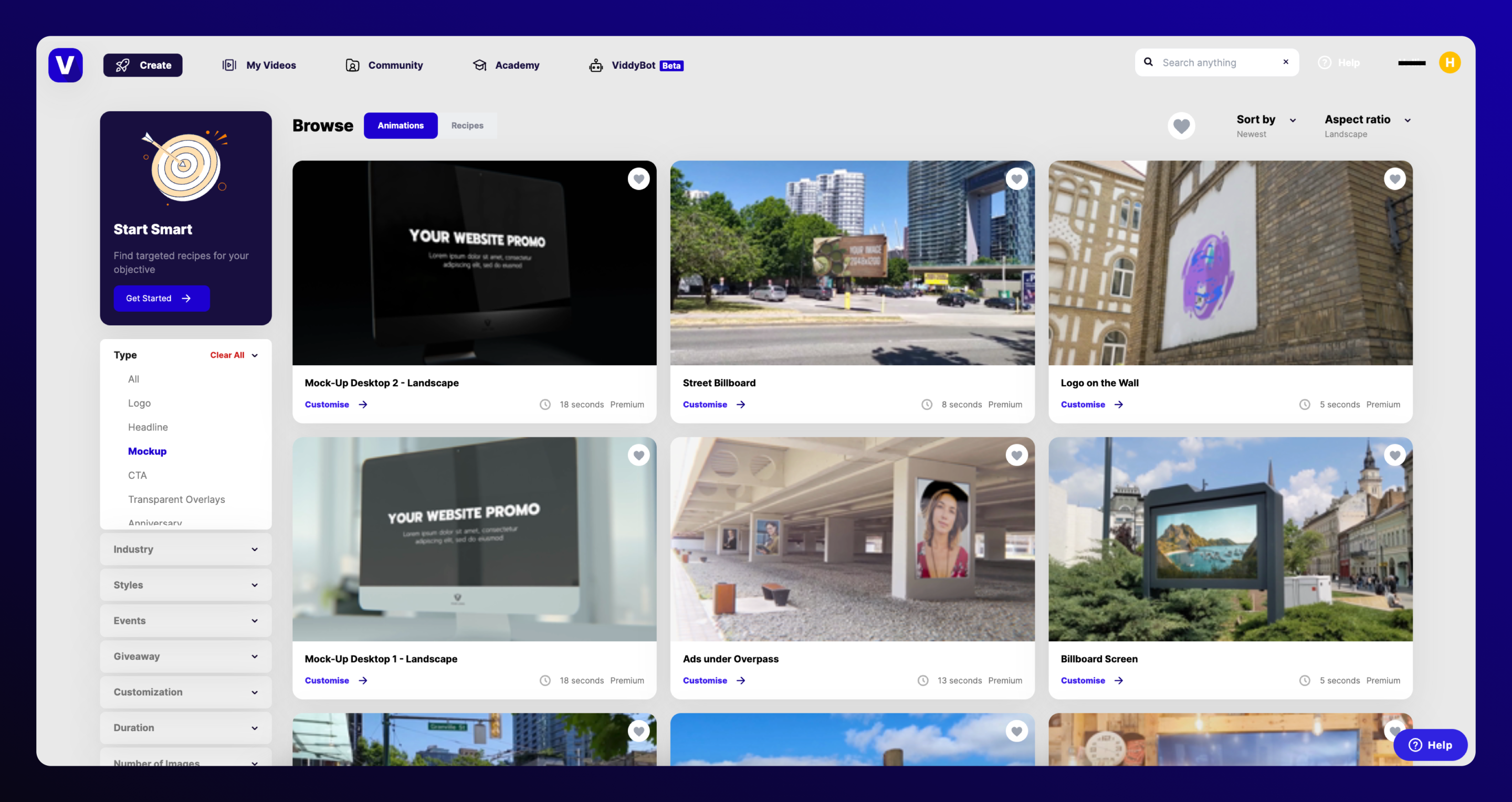The width and height of the screenshot is (1512, 802).
Task: Open the yellow H user avatar
Action: pyautogui.click(x=1449, y=63)
